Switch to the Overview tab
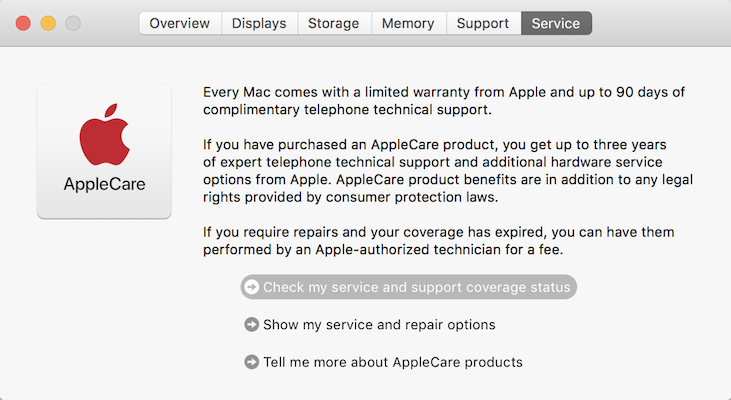Image resolution: width=731 pixels, height=400 pixels. pyautogui.click(x=180, y=23)
